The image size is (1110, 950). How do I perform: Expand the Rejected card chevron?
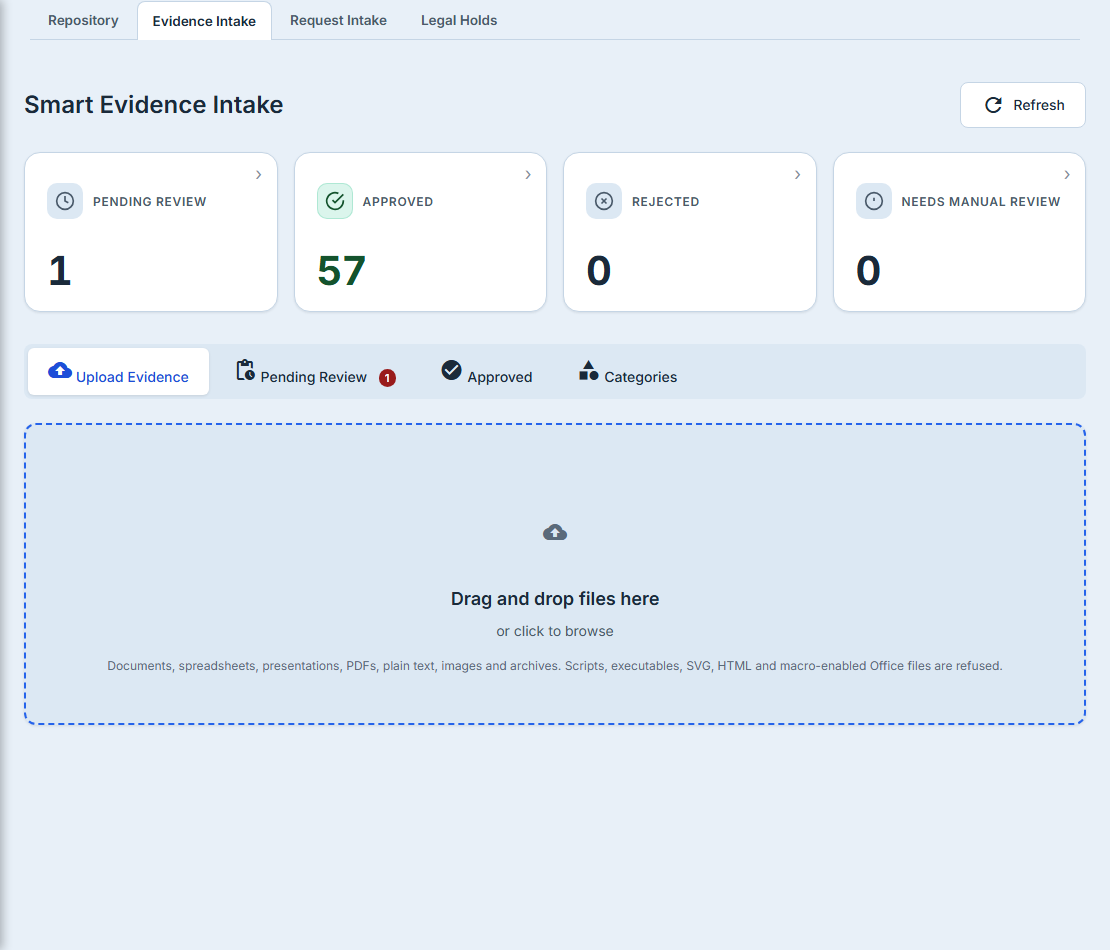tap(797, 175)
